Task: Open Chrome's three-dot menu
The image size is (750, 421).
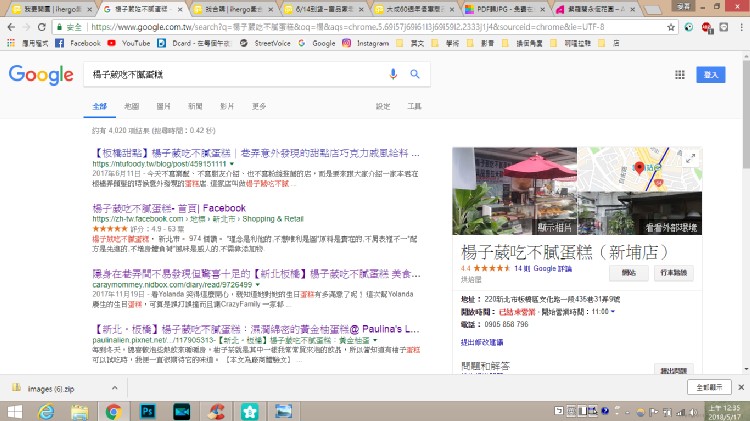Action: coord(741,27)
